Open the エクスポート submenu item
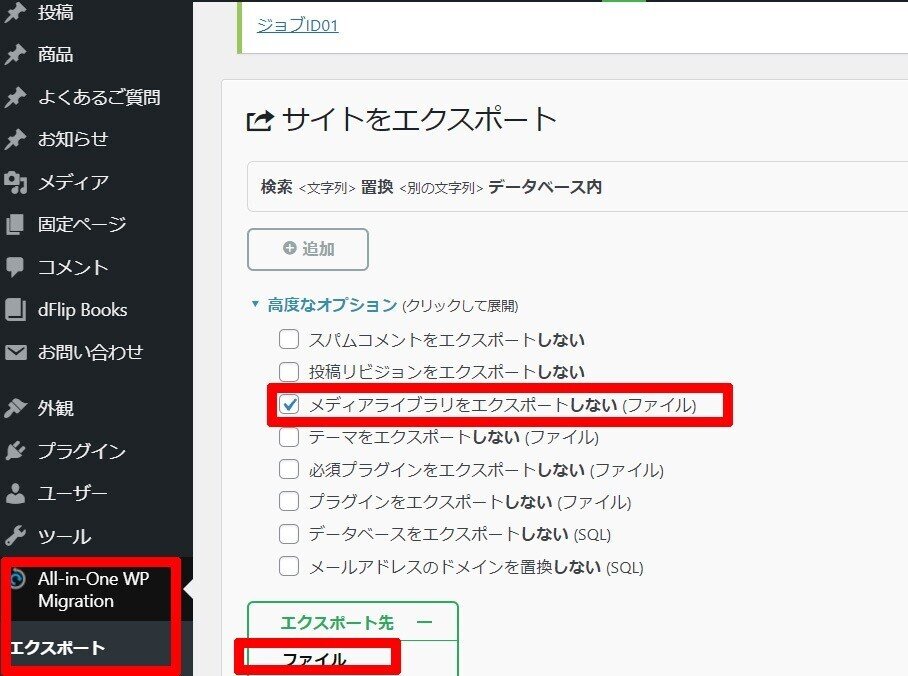 [x=55, y=648]
